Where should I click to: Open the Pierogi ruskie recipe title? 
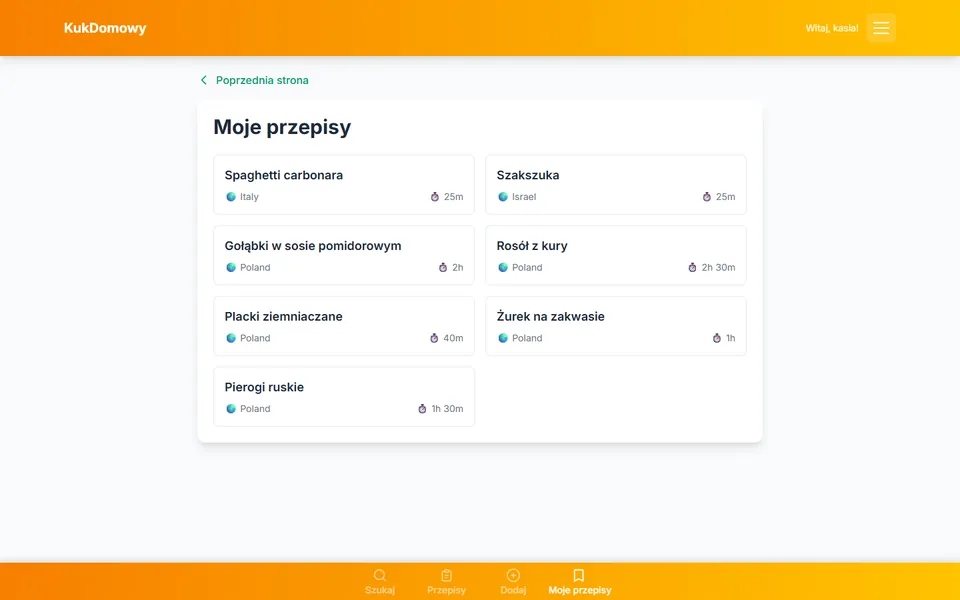click(264, 387)
